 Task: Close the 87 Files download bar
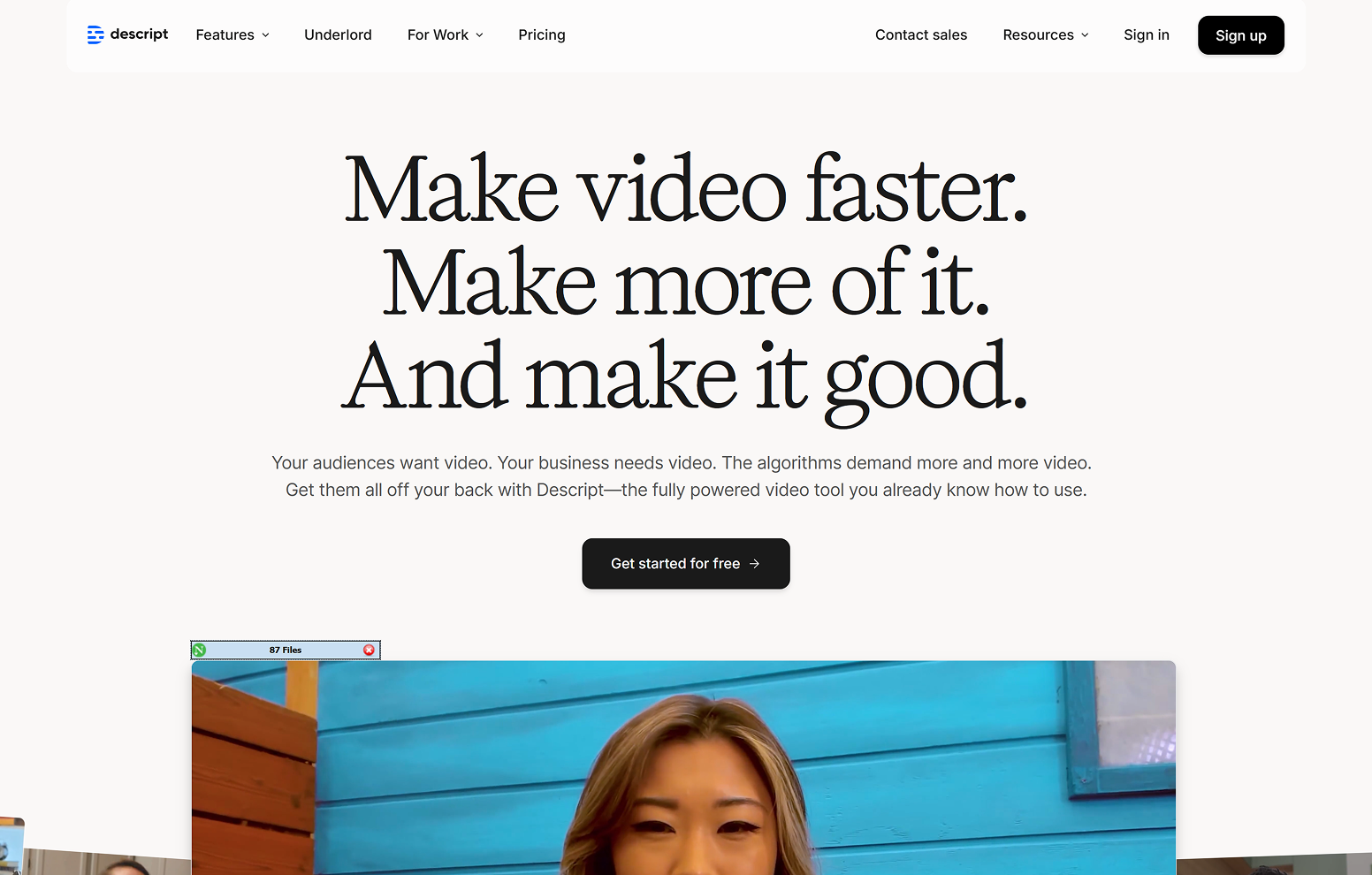coord(370,651)
